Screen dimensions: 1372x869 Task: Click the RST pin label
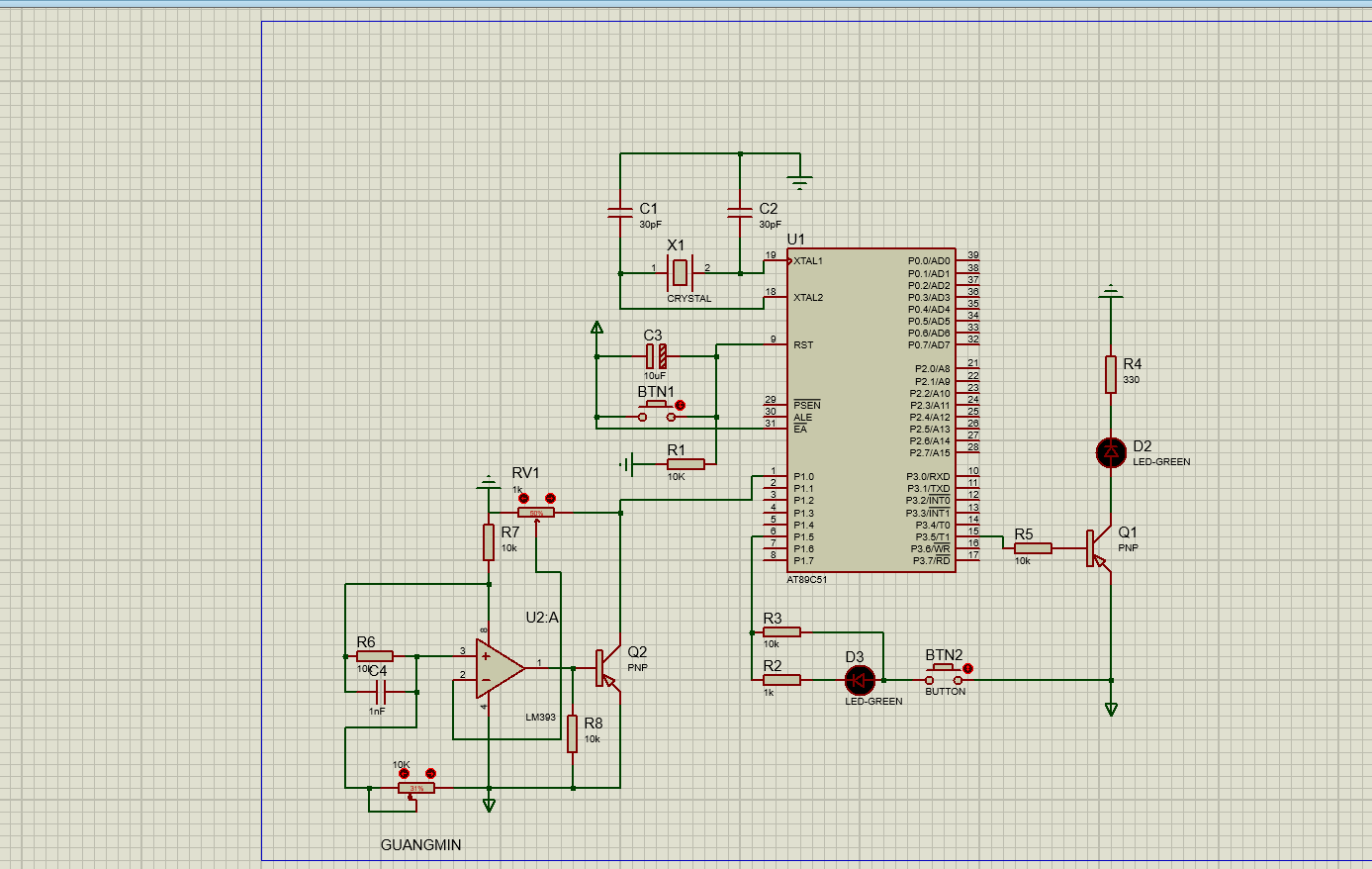pos(803,344)
